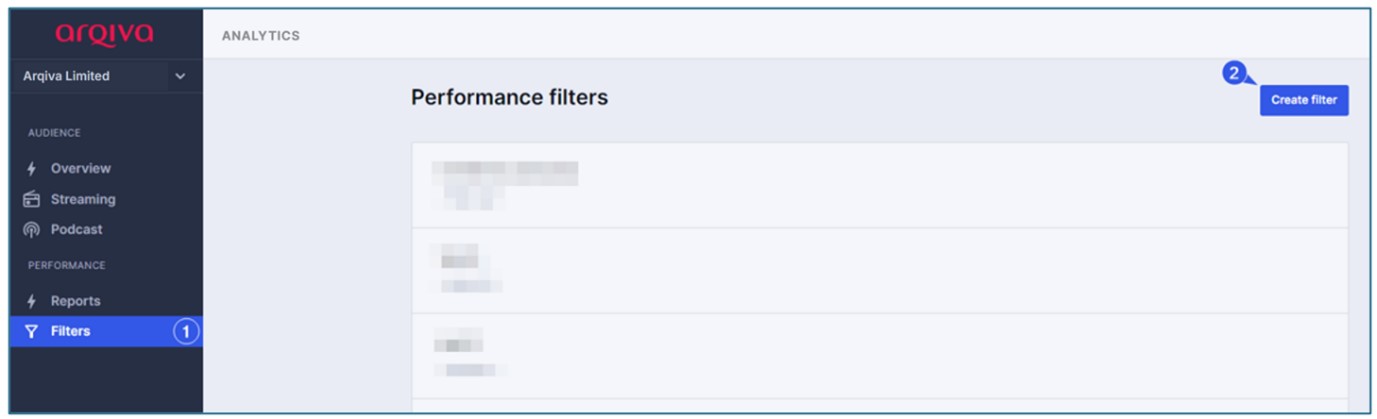Click the numbered badge 2 marker
Viewport: 1377px width, 419px height.
(1234, 74)
